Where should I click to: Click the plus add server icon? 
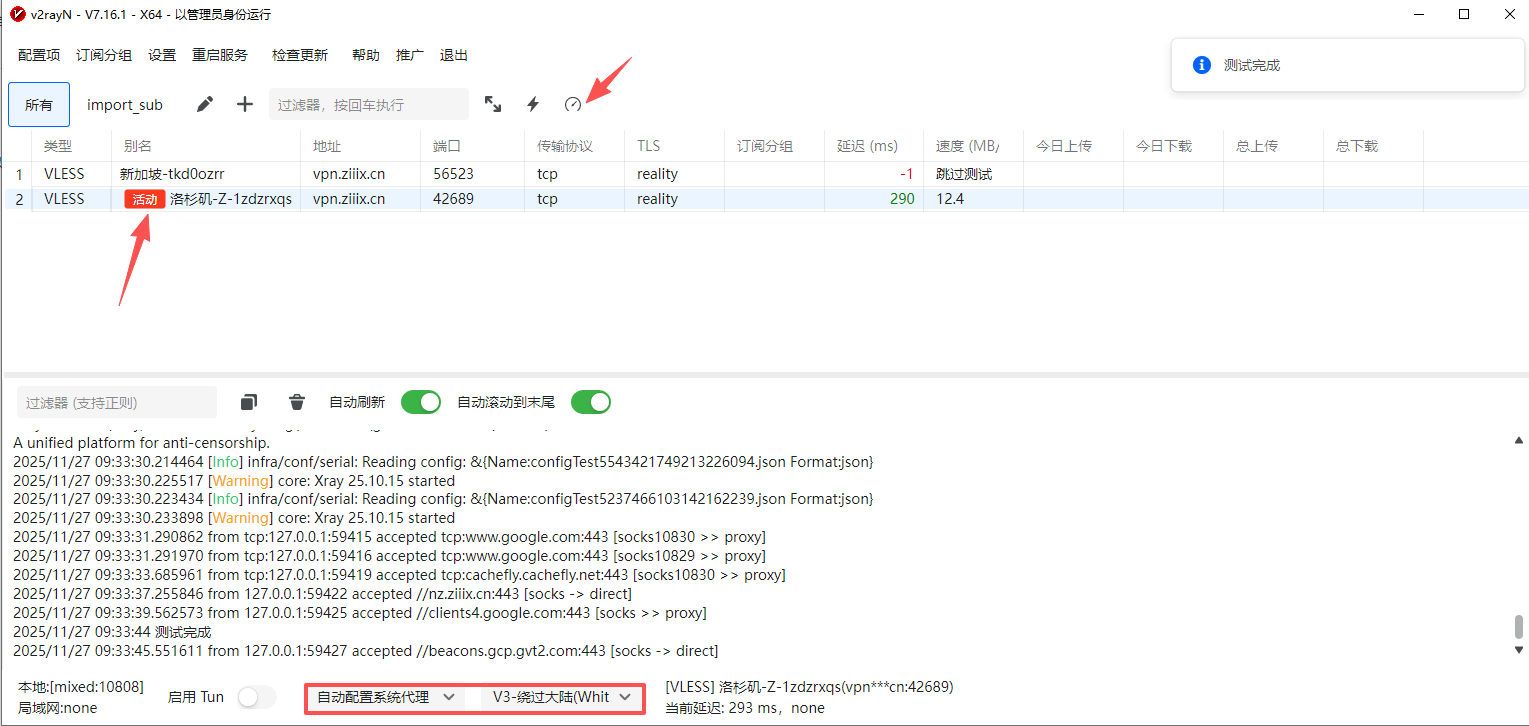coord(245,104)
